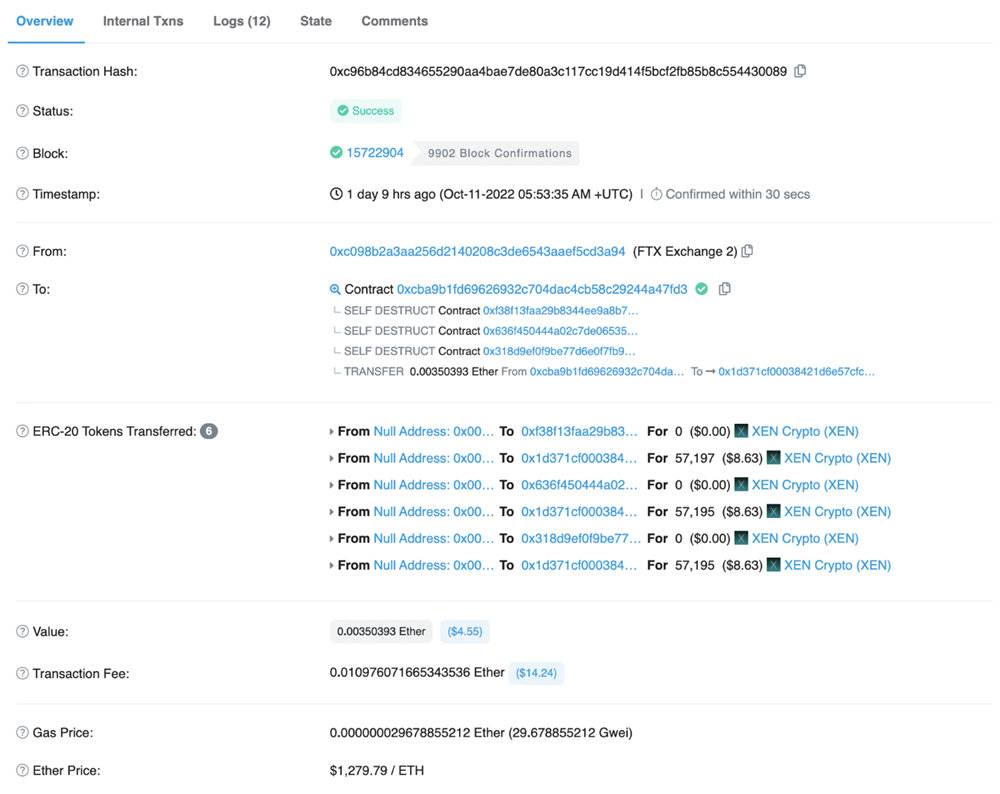Image resolution: width=1000 pixels, height=794 pixels.
Task: Open block number 15722904
Action: (375, 153)
